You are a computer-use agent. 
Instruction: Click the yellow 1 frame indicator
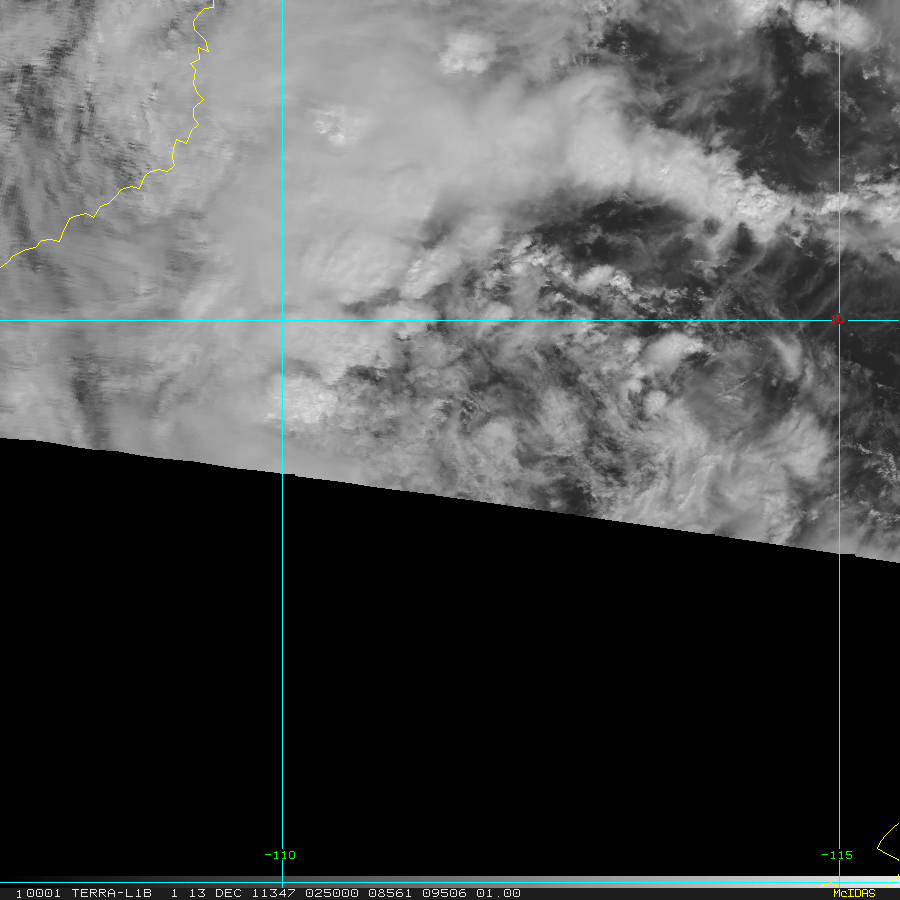pyautogui.click(x=19, y=894)
